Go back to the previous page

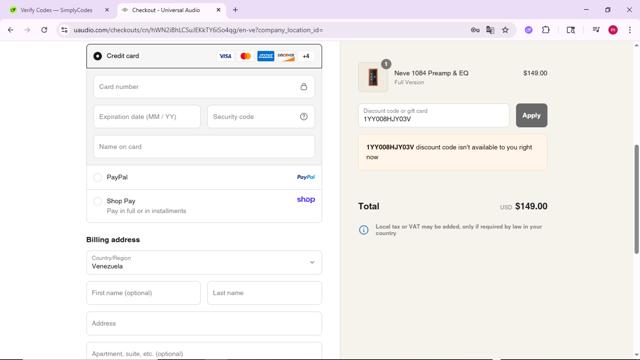tap(11, 30)
